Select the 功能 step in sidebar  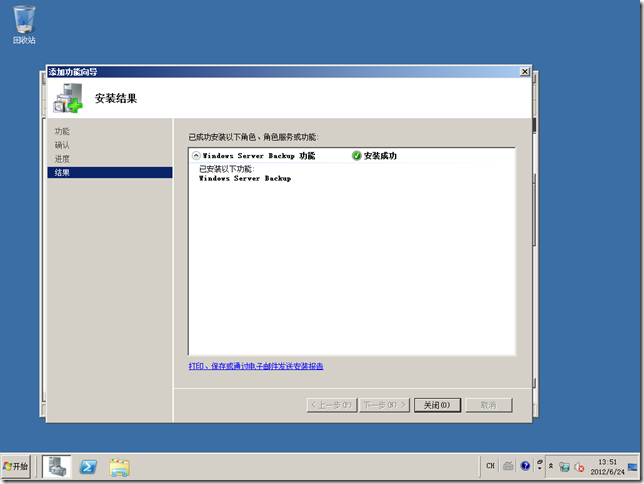[x=62, y=131]
